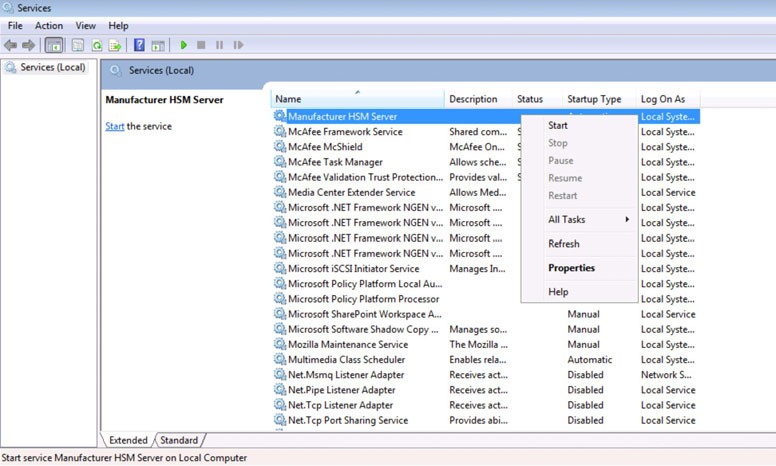Image resolution: width=776 pixels, height=466 pixels.
Task: Click the blue Help toolbar icon
Action: (140, 45)
